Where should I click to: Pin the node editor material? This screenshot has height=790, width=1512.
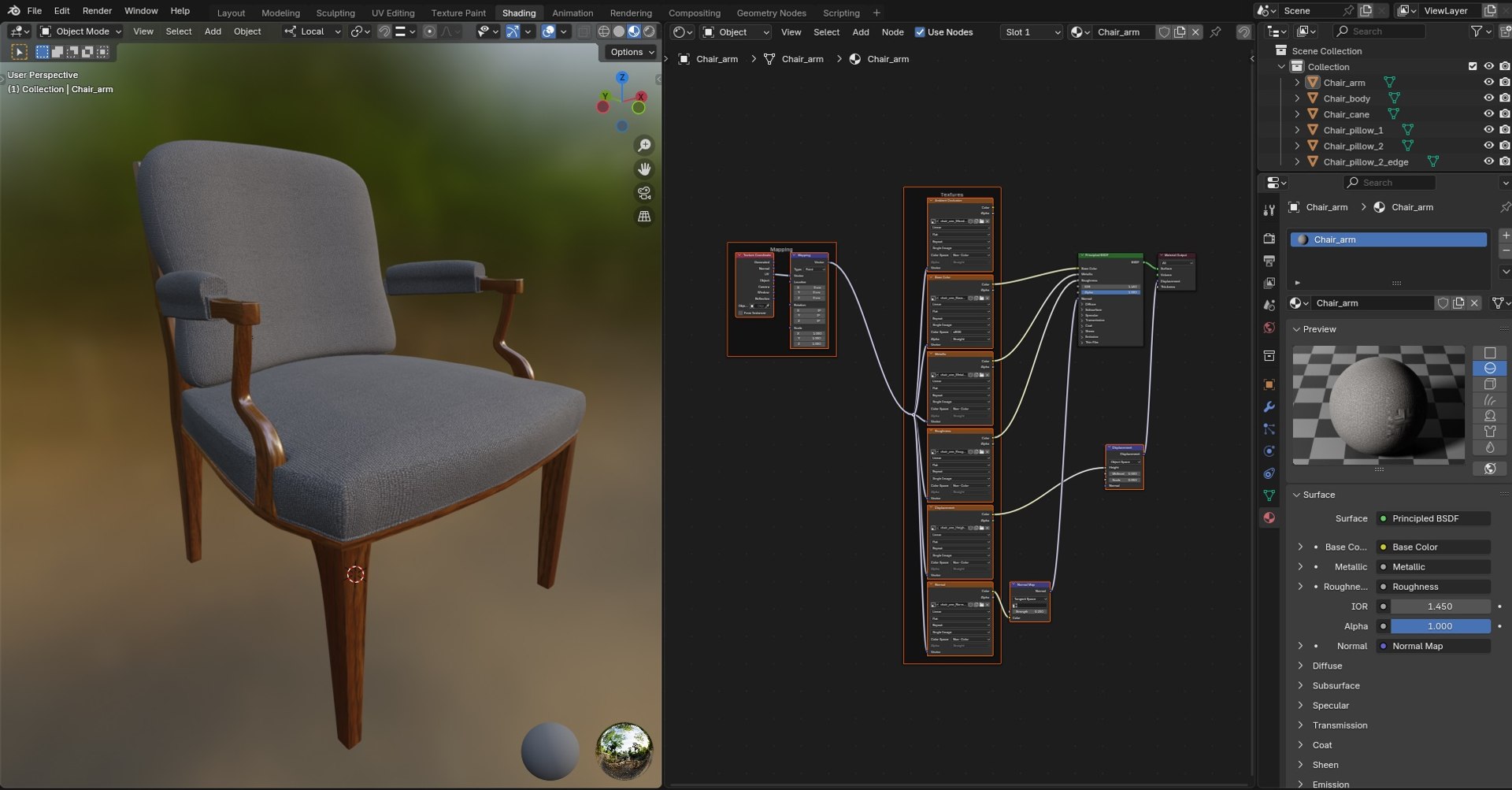point(1216,32)
